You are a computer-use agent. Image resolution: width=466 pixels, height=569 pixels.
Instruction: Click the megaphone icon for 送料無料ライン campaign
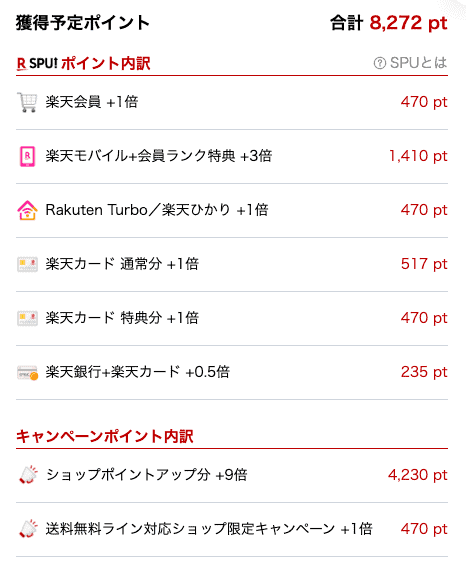pos(28,528)
